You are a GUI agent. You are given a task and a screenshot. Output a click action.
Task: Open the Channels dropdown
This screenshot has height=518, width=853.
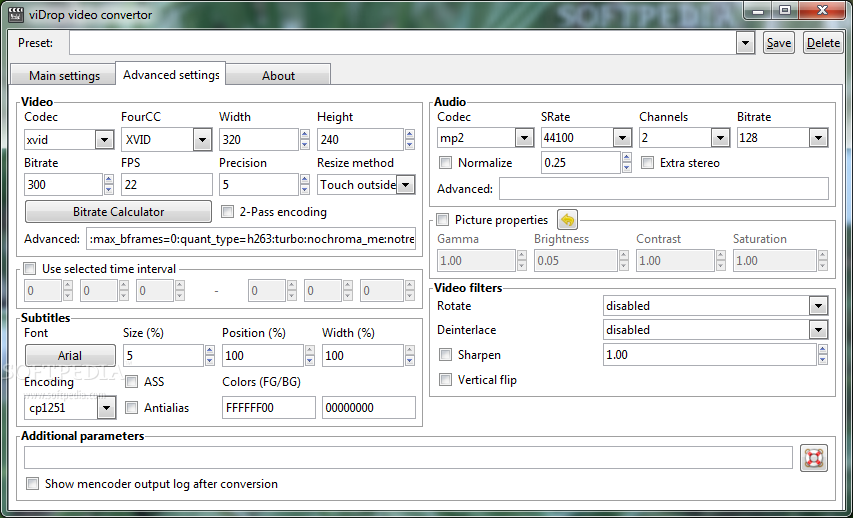click(x=720, y=138)
